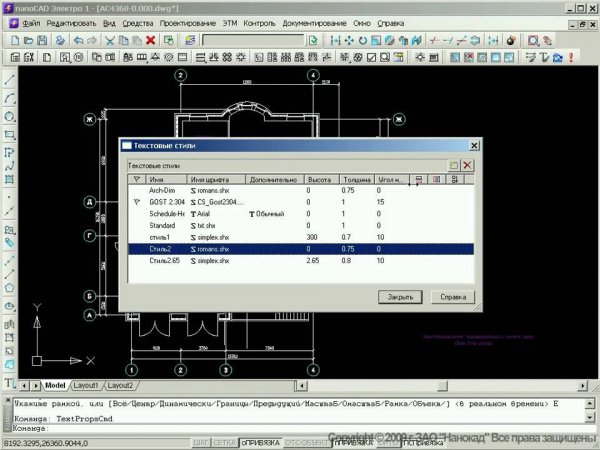Toggle ШАГ snap mode in status bar

pyautogui.click(x=201, y=443)
